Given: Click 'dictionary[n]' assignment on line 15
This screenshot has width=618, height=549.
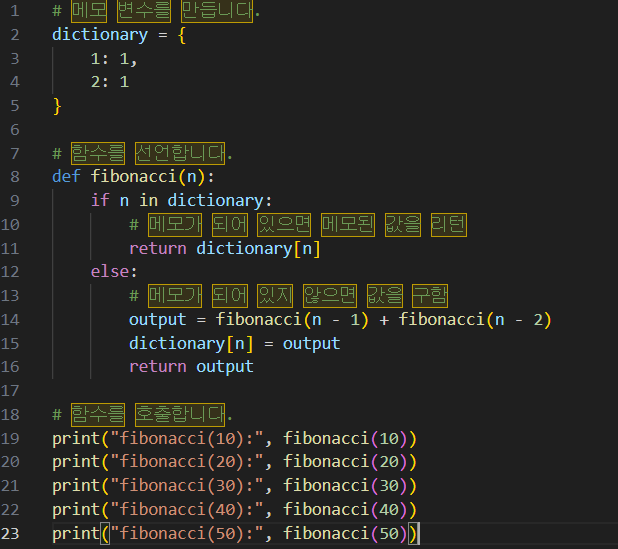Looking at the screenshot, I should tap(191, 343).
